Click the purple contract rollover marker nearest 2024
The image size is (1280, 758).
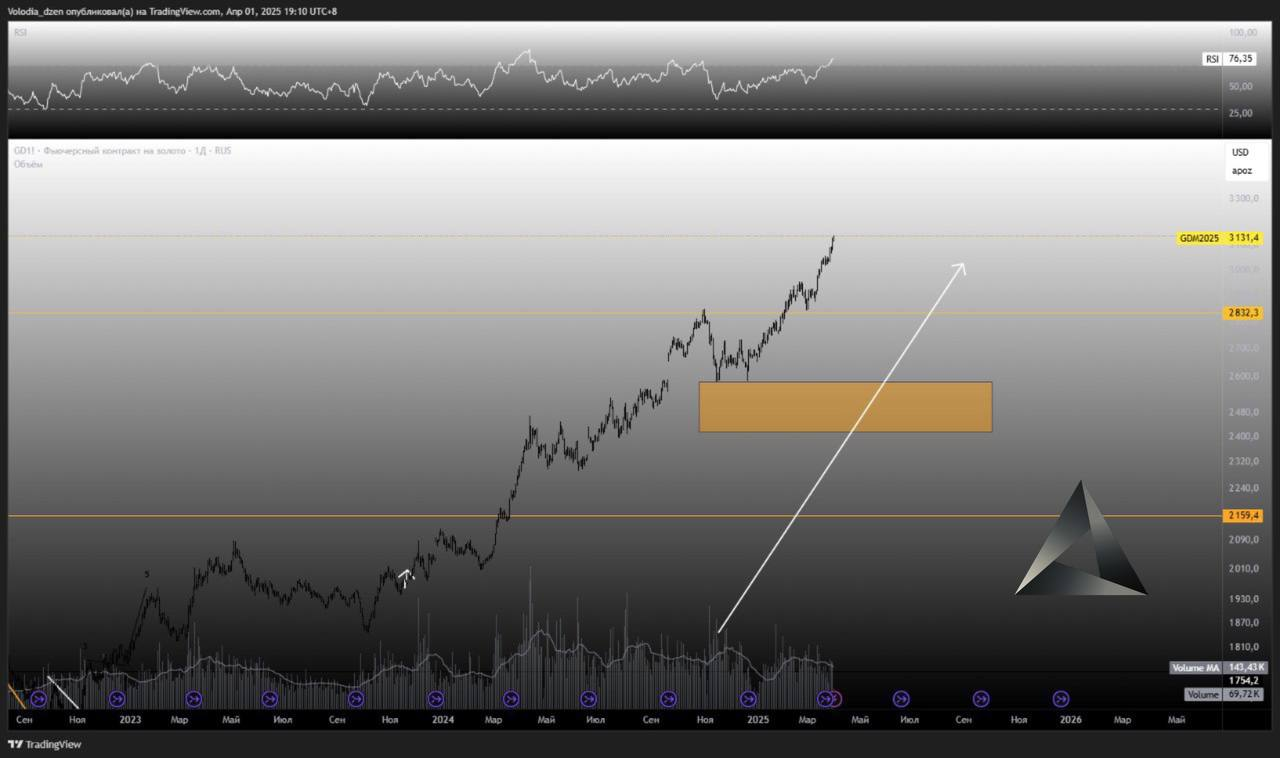pos(435,699)
